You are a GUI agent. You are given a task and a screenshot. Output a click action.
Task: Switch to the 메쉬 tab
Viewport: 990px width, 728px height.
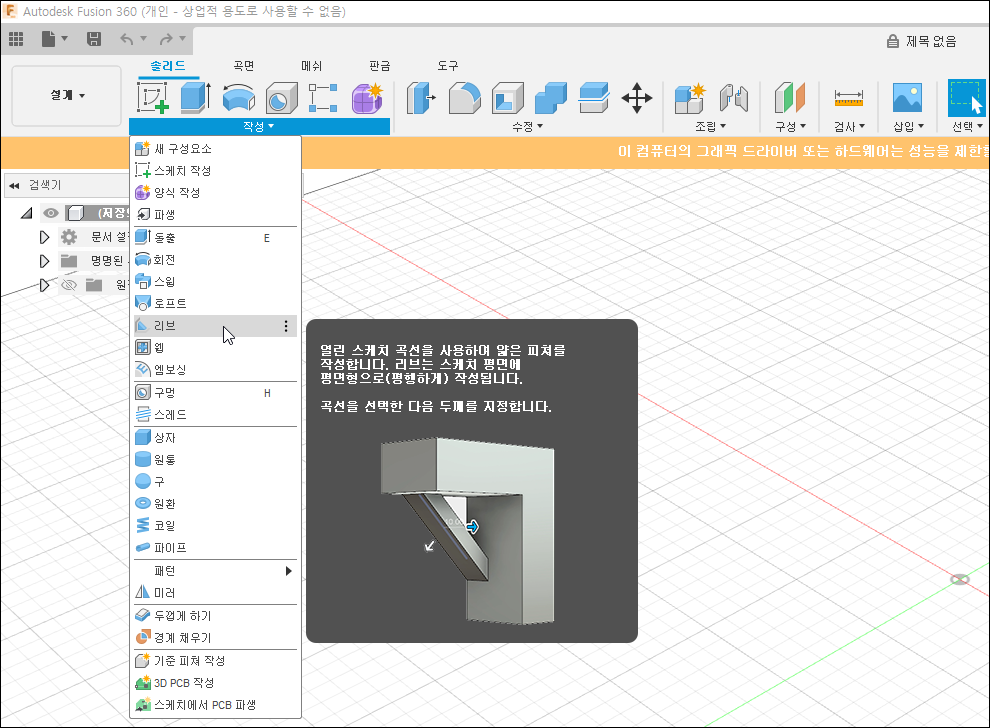311,66
